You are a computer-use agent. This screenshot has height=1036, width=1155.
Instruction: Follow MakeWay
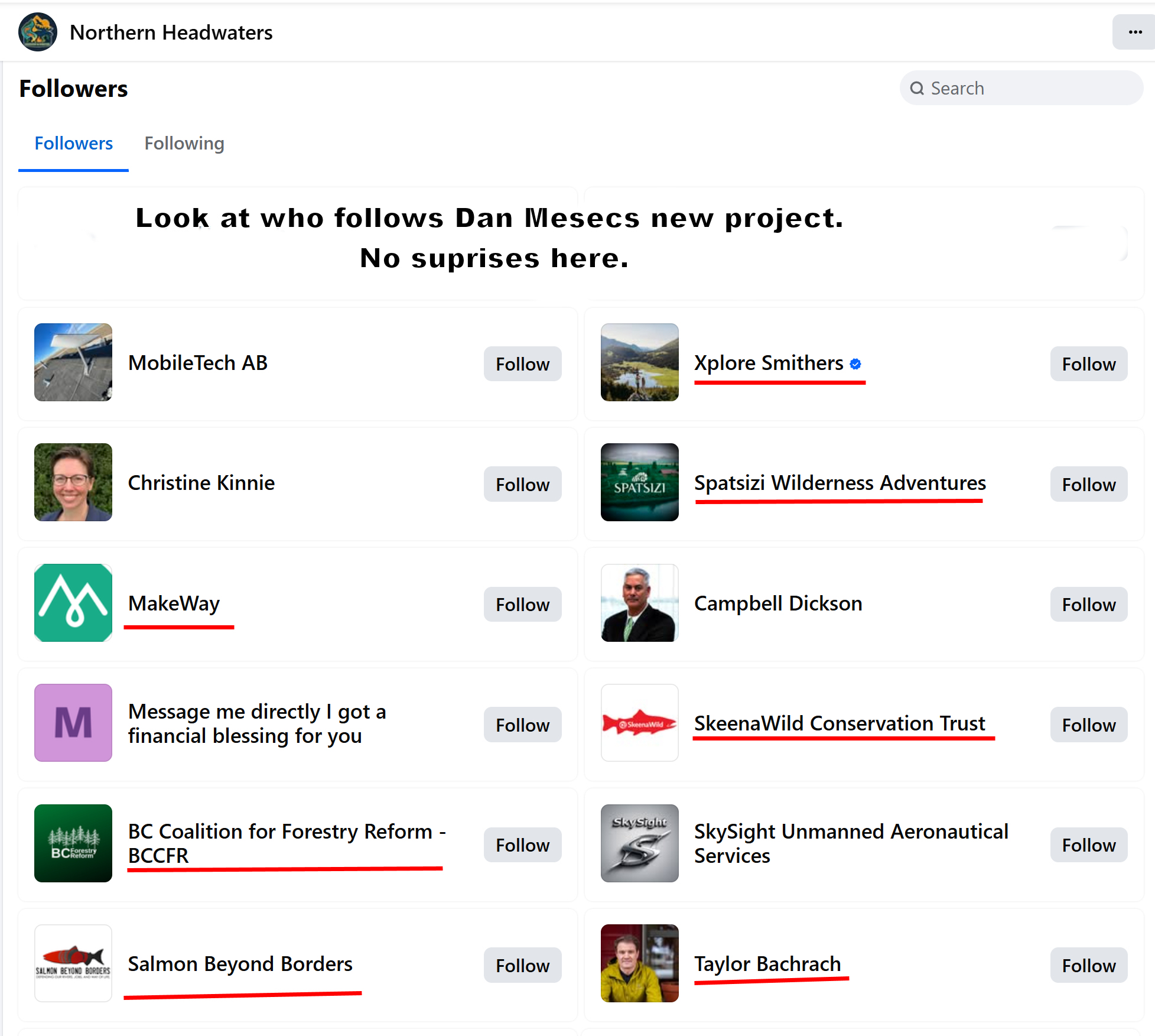(x=523, y=605)
